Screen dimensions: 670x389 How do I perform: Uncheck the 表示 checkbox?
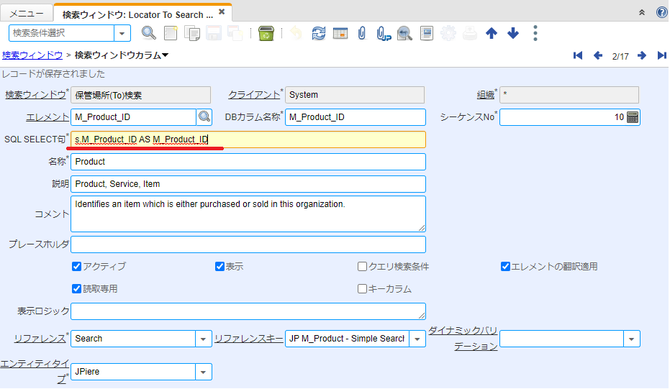[220, 267]
